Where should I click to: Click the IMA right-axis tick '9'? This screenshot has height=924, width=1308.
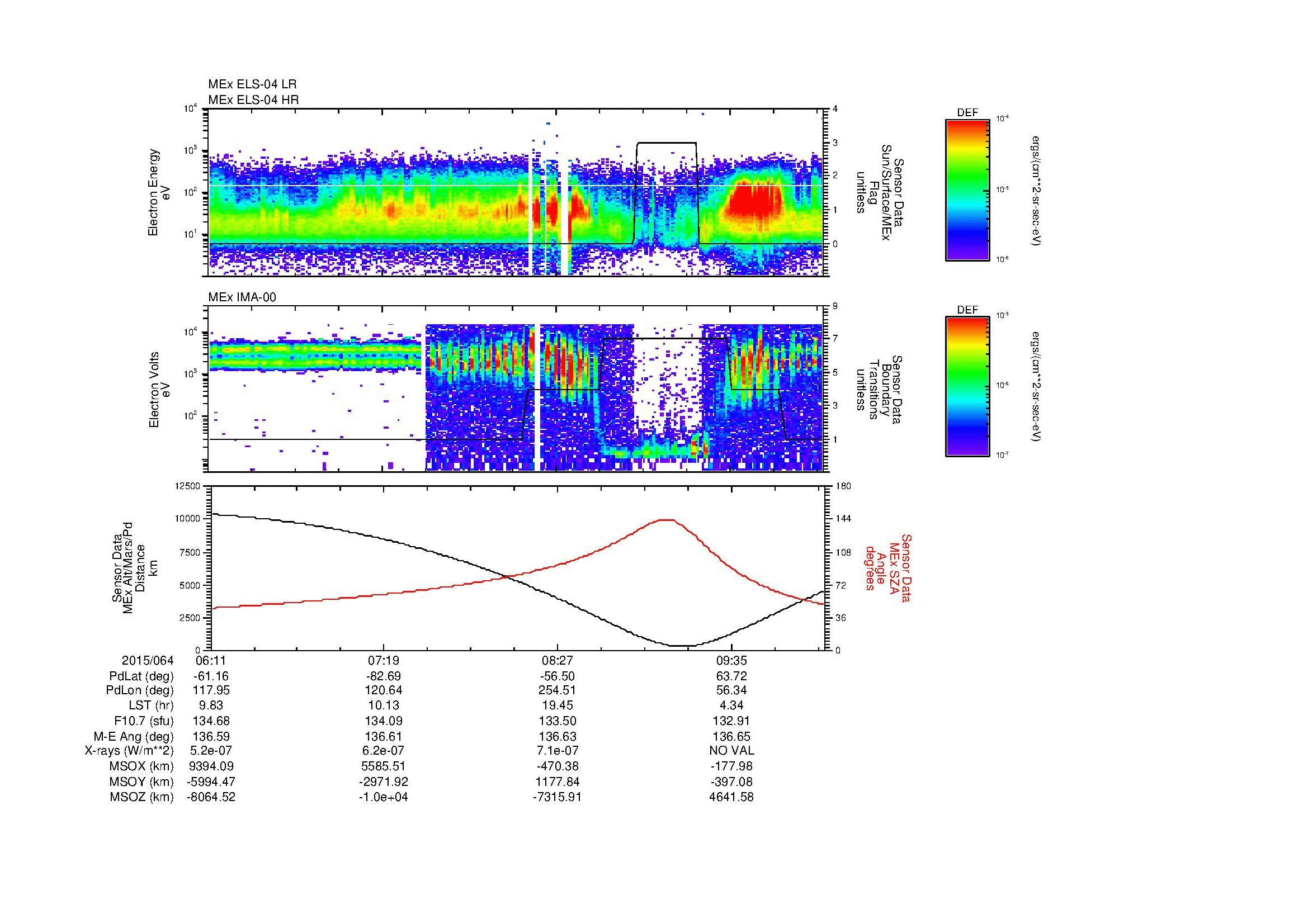pyautogui.click(x=835, y=306)
